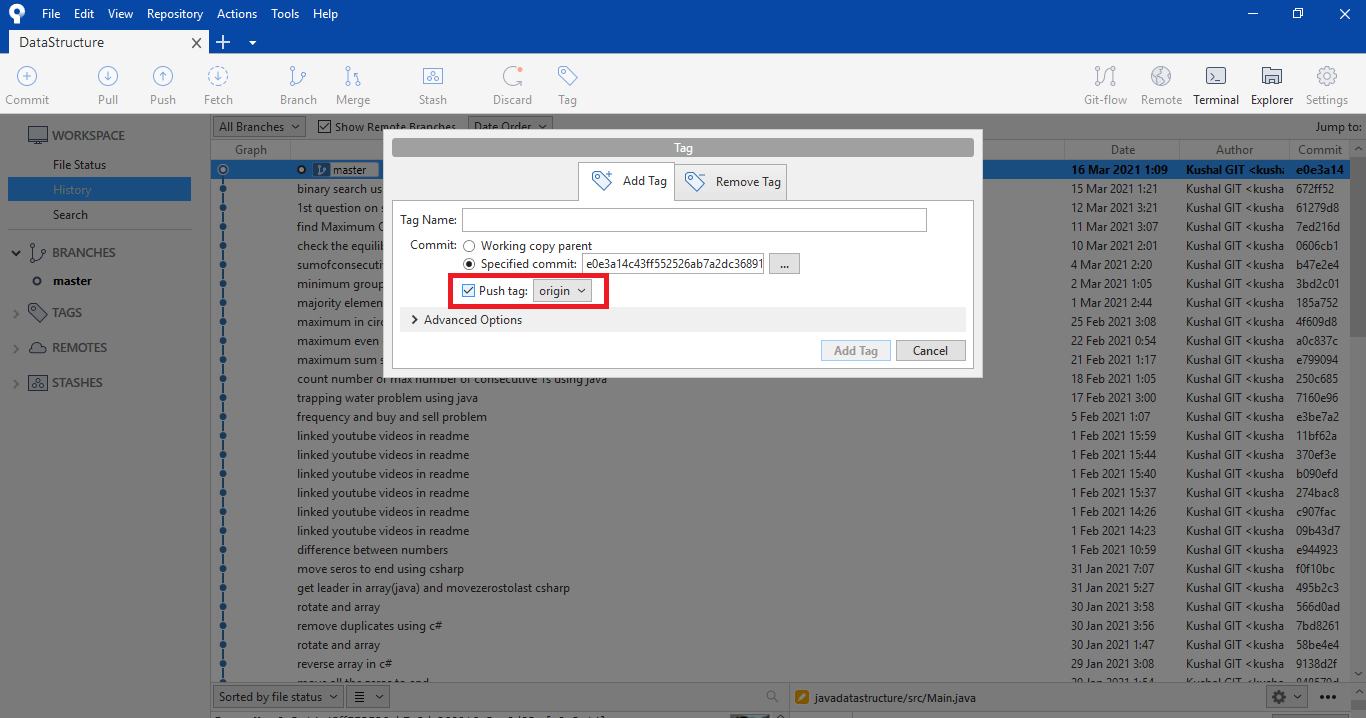
Task: Click the master branch badge in commit graph
Action: tap(346, 170)
